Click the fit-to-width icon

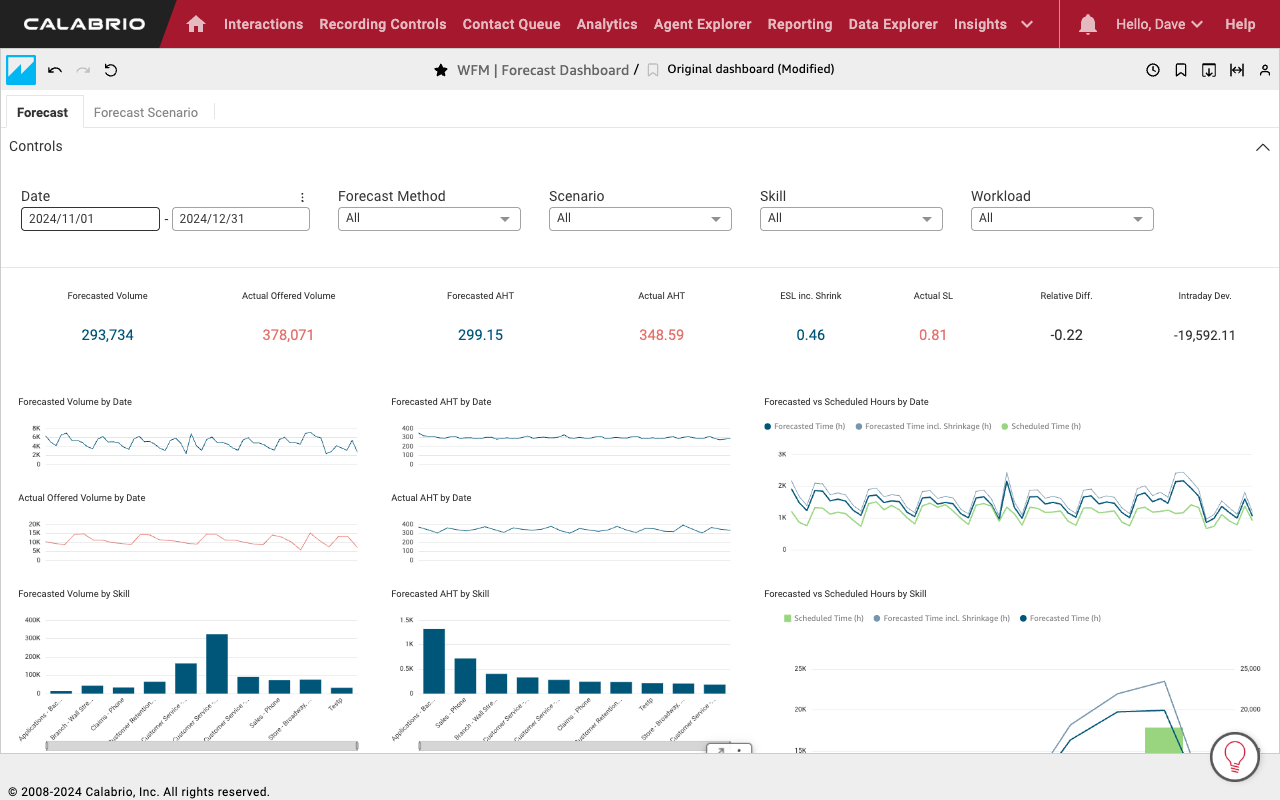click(x=1237, y=70)
